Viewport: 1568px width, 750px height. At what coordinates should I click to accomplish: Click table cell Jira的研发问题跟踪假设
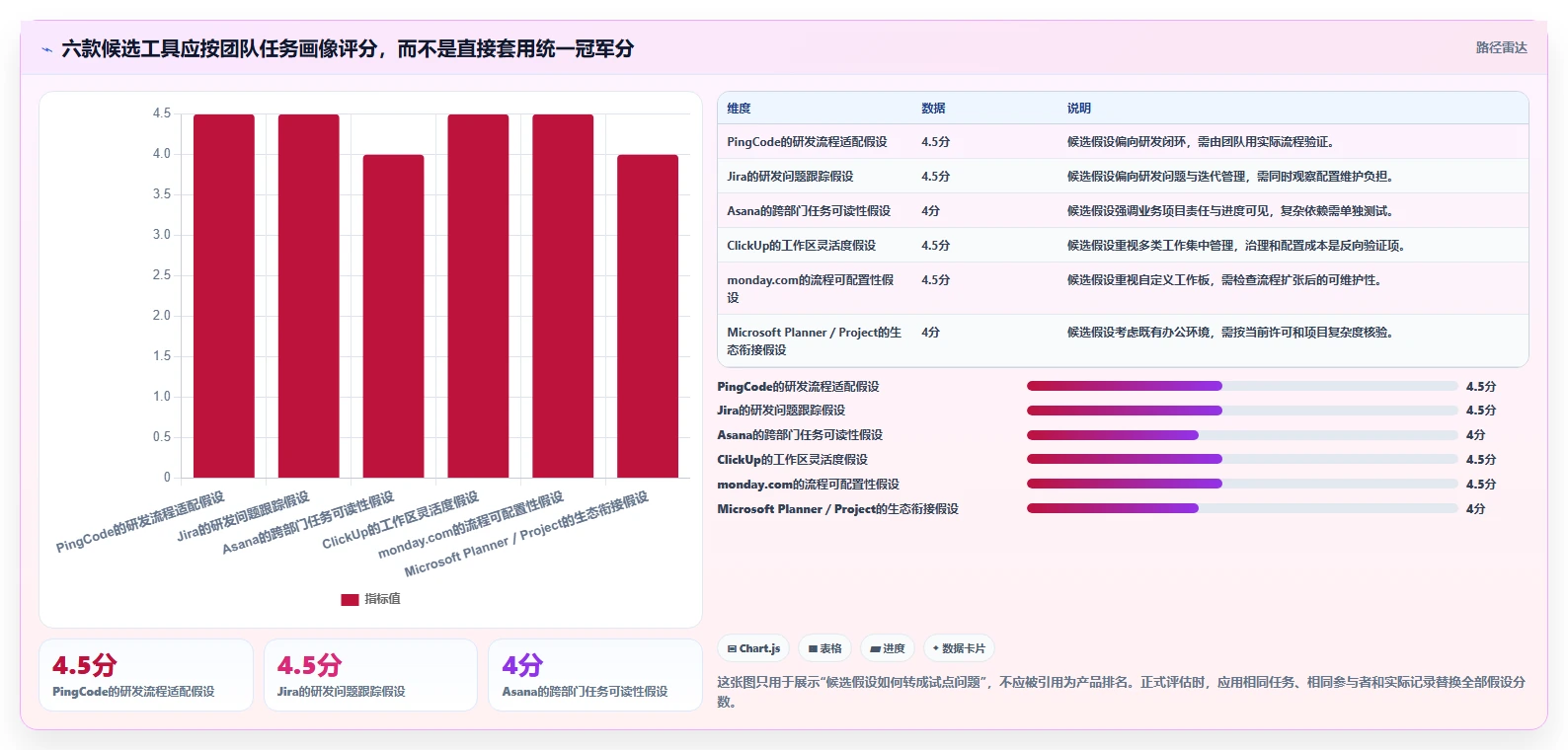click(790, 177)
